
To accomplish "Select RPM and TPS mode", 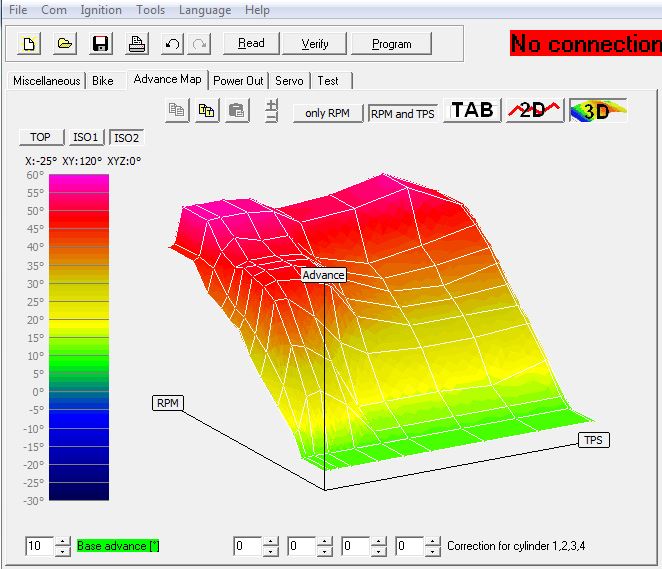I will point(402,114).
